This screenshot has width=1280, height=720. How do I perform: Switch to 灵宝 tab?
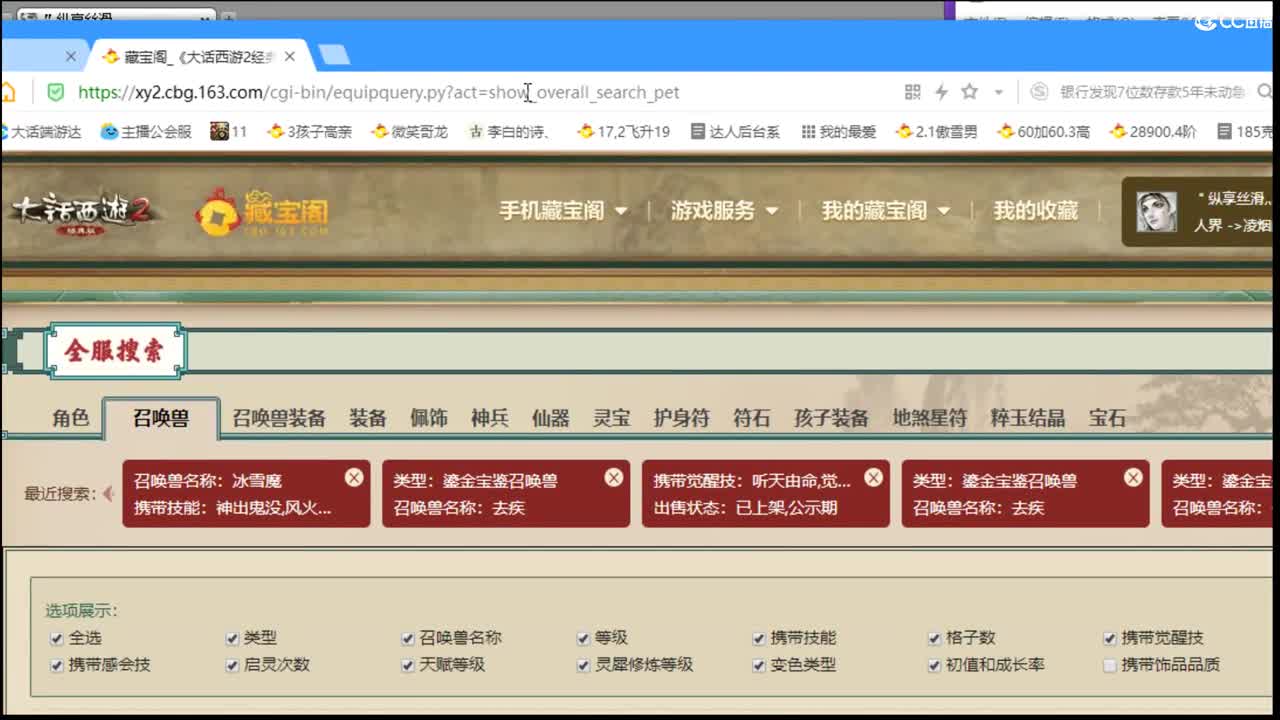(611, 418)
